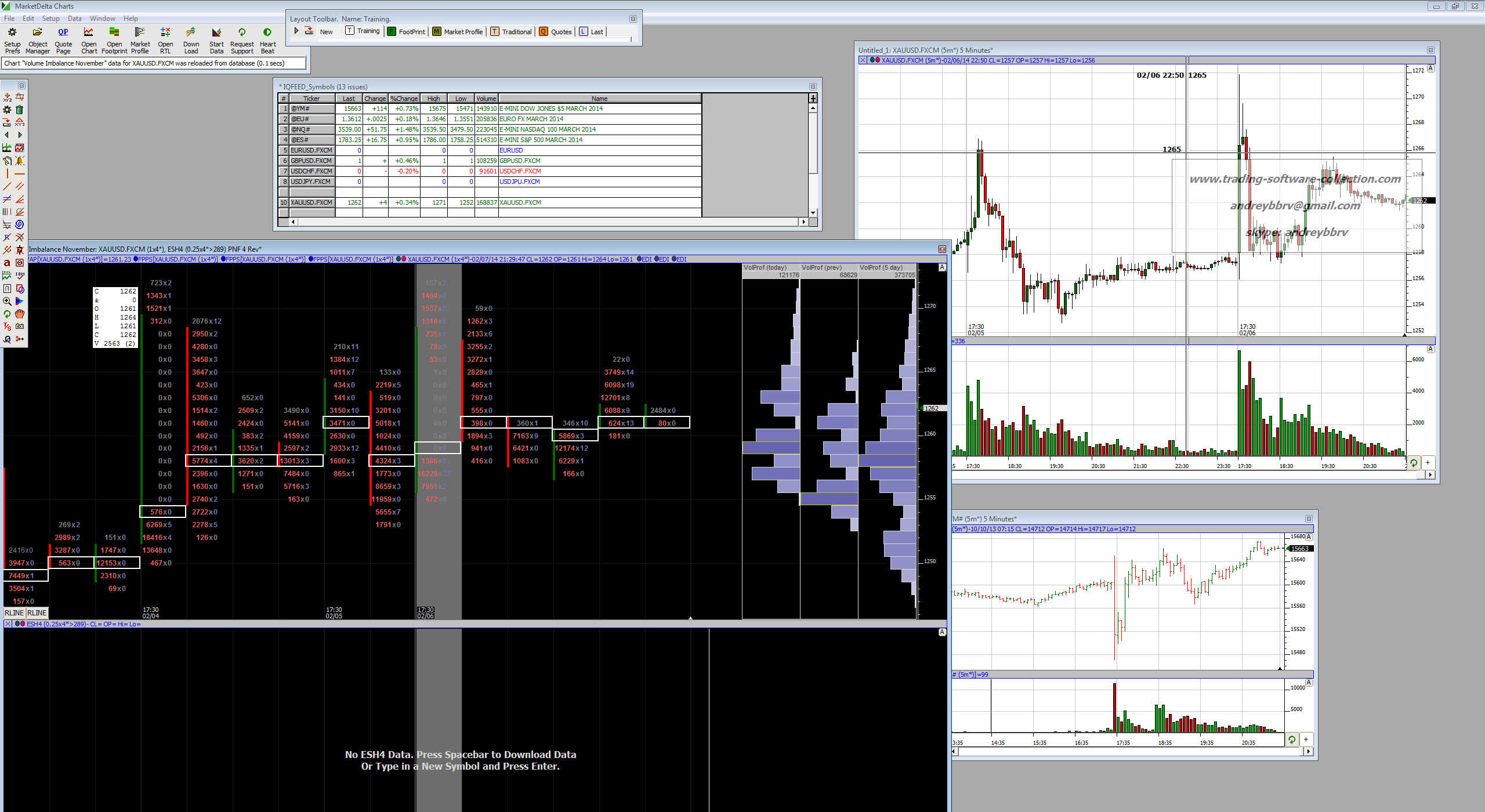Select the trash can delete tool
1485x812 pixels.
click(x=20, y=110)
